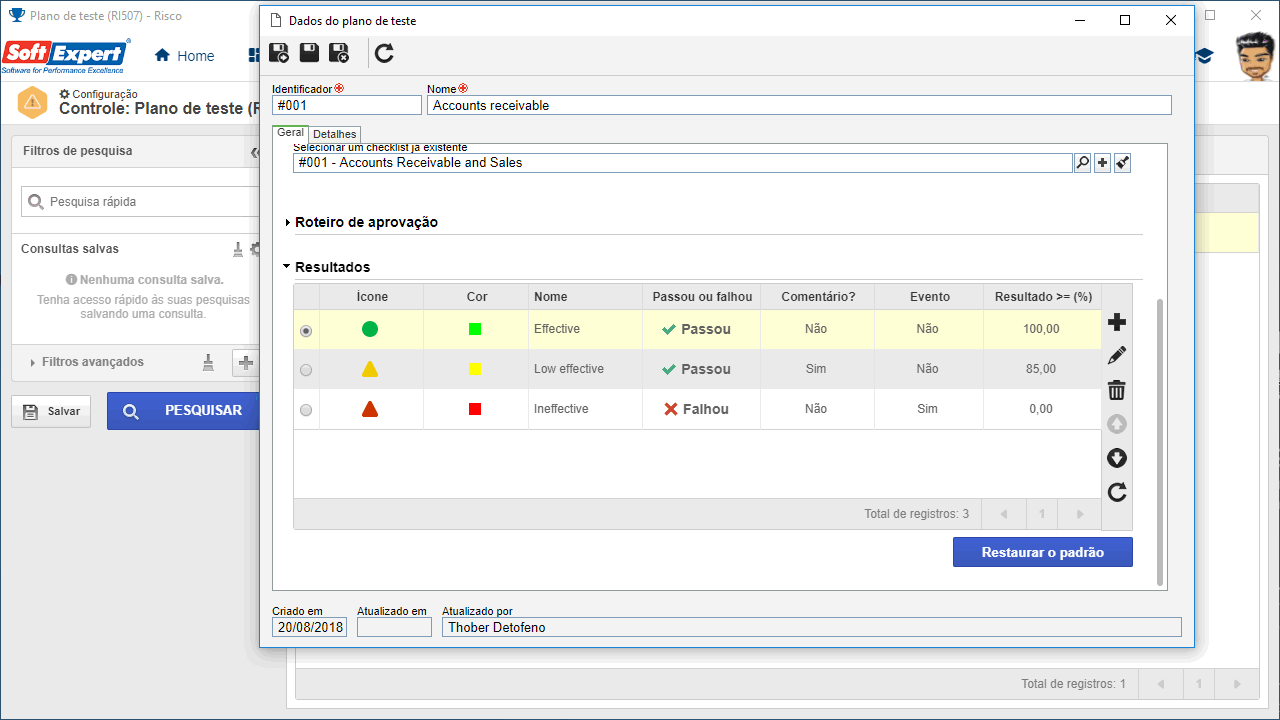
Task: Click the yellow color swatch for Low effective
Action: [475, 369]
